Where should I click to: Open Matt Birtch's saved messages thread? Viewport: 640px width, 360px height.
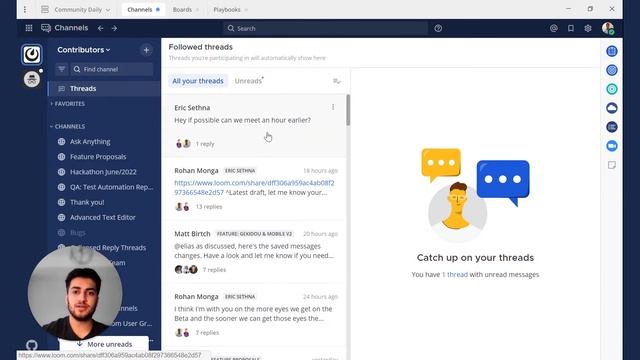(x=254, y=251)
